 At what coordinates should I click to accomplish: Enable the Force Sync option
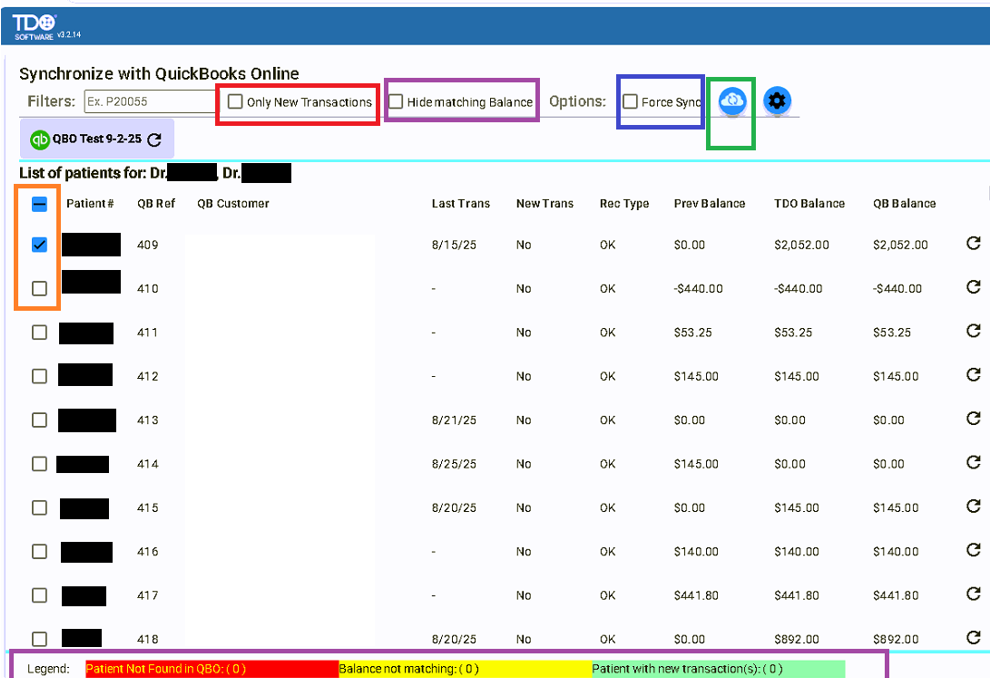click(x=630, y=102)
